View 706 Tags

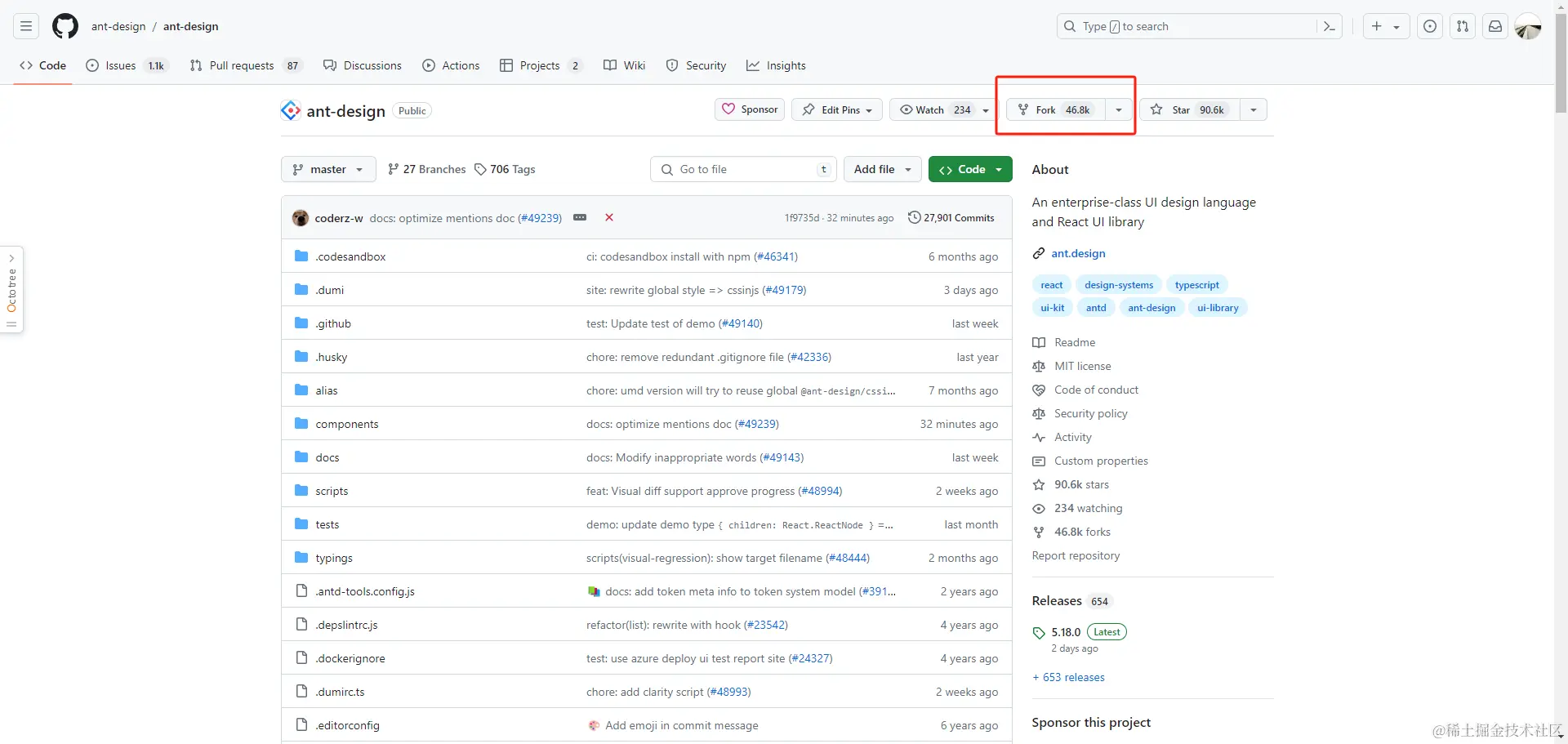pyautogui.click(x=505, y=169)
